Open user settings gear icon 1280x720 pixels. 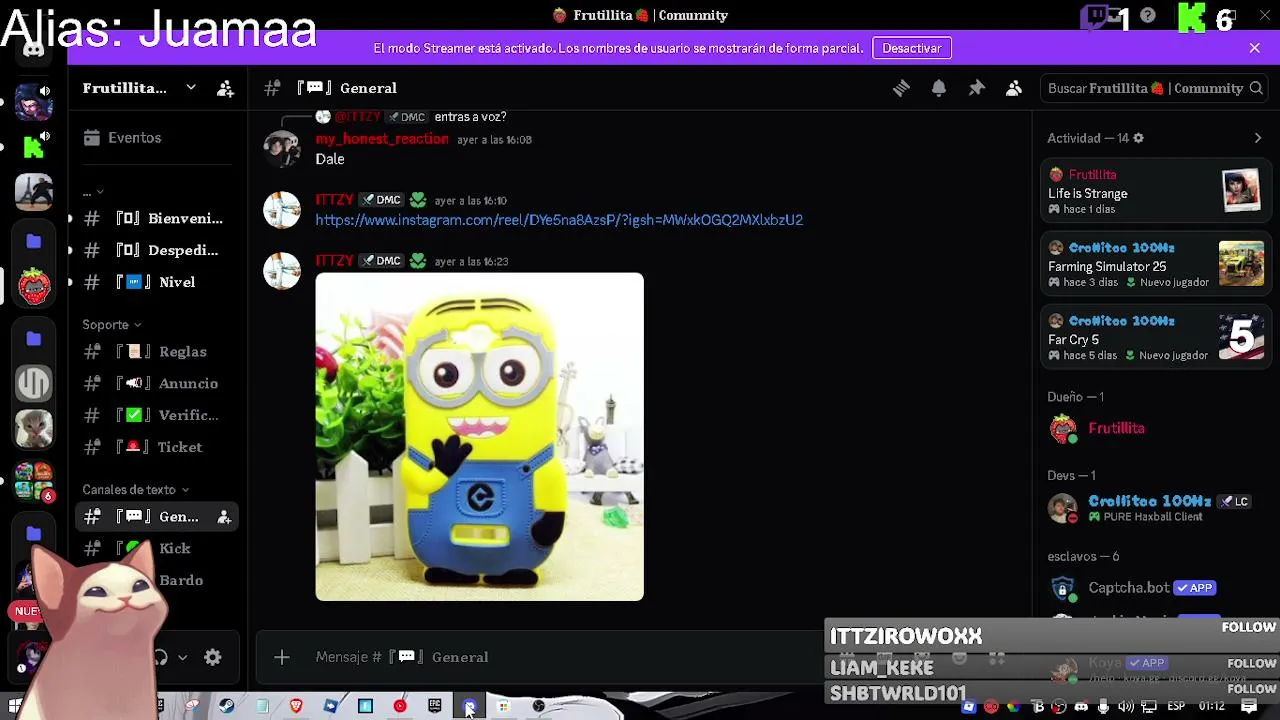pyautogui.click(x=213, y=657)
